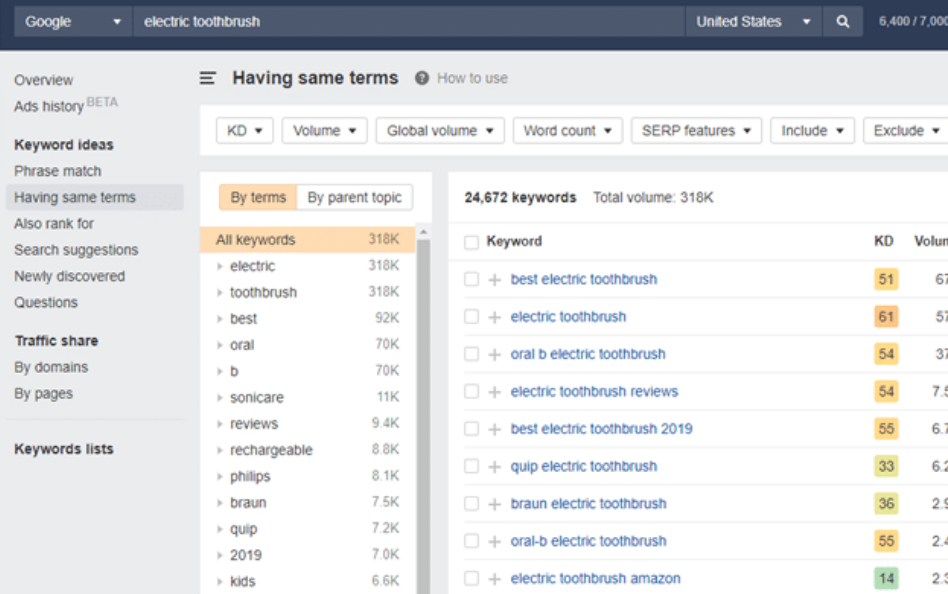Open the Include filter dropdown

(812, 131)
